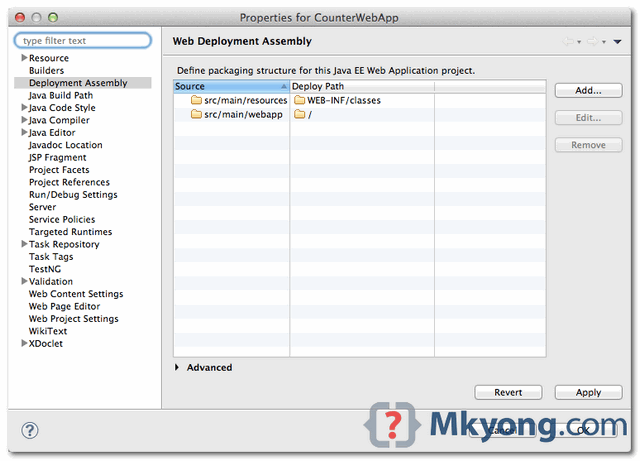Open Project References page
Screen dimensions: 640x461
[69, 182]
